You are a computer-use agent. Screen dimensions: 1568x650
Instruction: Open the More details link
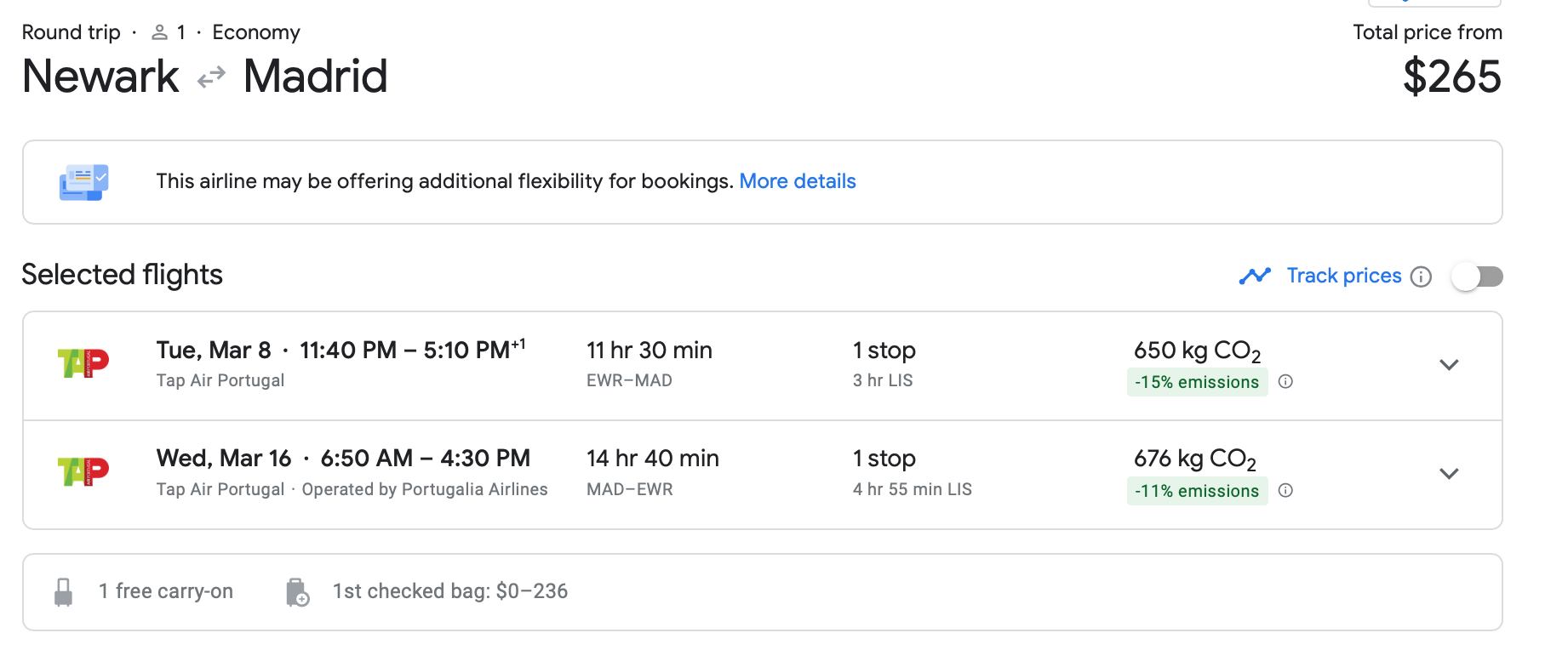coord(798,181)
